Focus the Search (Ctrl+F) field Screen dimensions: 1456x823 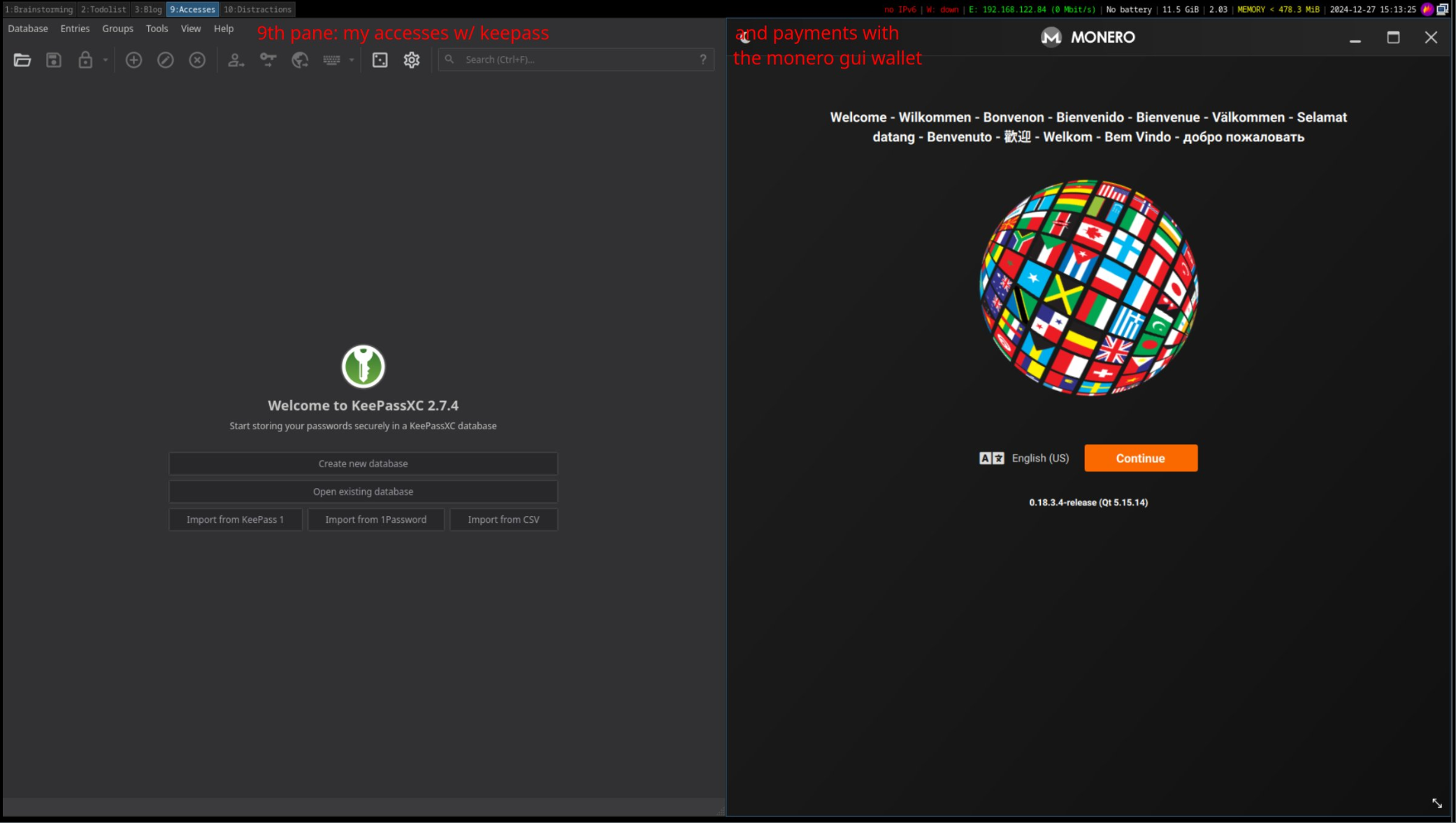pyautogui.click(x=576, y=59)
